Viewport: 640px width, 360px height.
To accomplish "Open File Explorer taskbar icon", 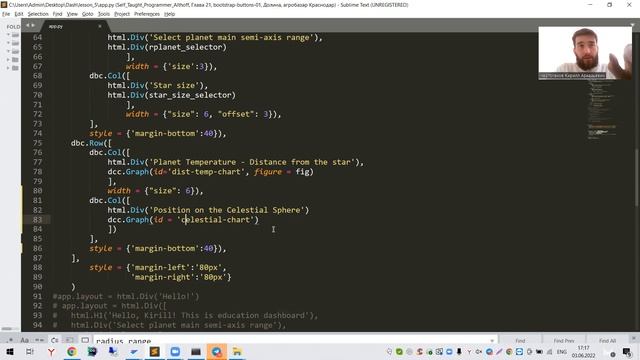I will [x=237, y=351].
